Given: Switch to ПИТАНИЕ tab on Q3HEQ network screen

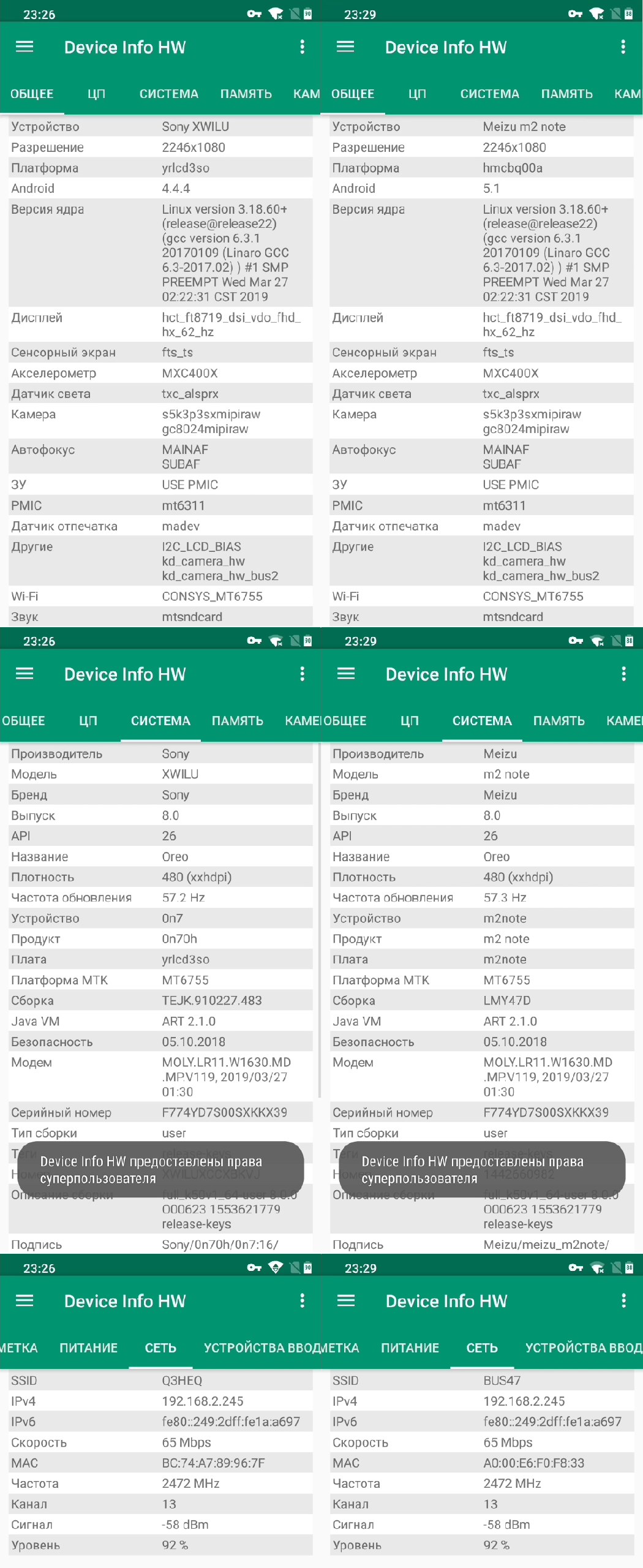Looking at the screenshot, I should click(88, 1347).
